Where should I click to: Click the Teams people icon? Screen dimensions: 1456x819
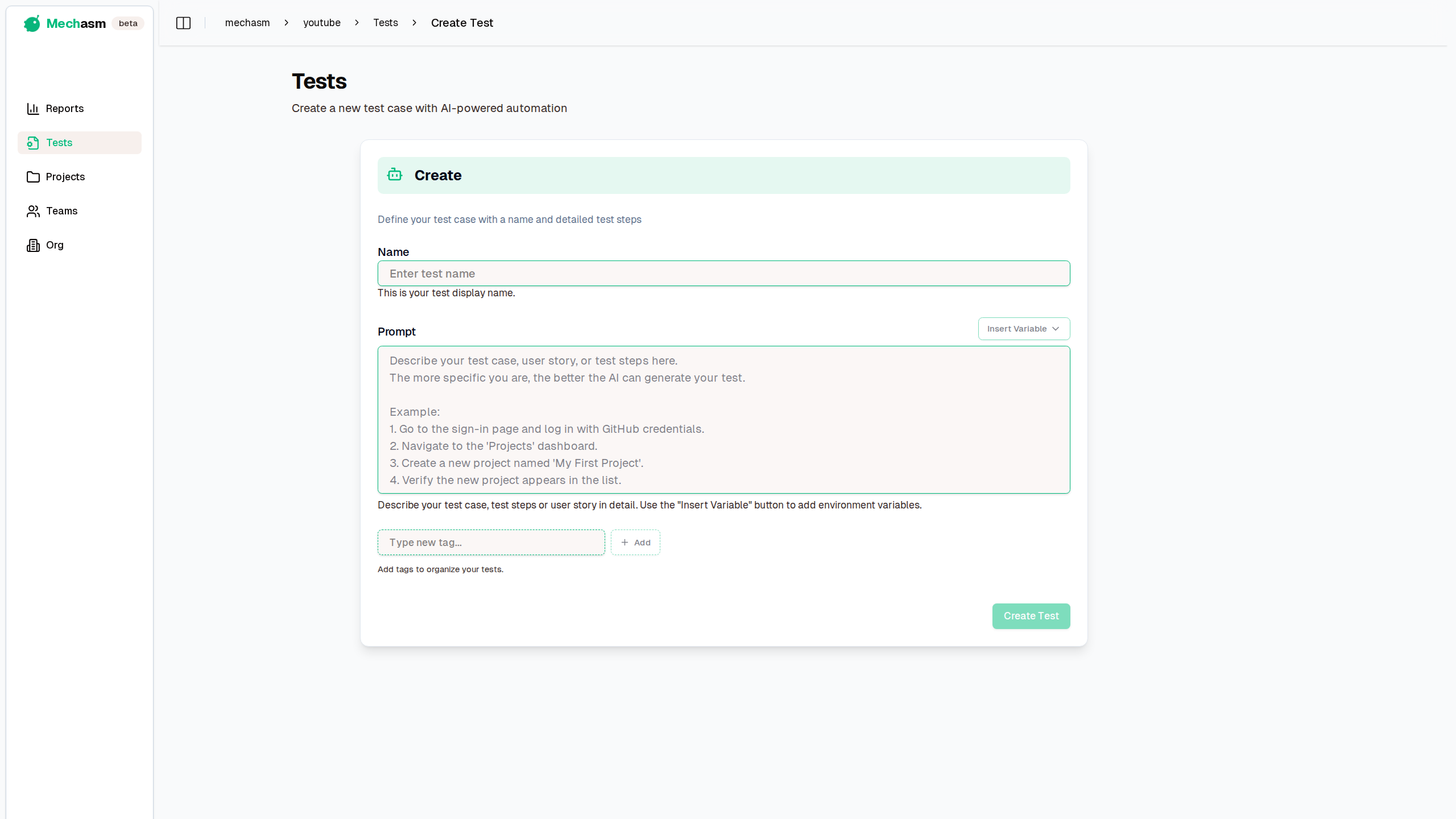tap(33, 211)
